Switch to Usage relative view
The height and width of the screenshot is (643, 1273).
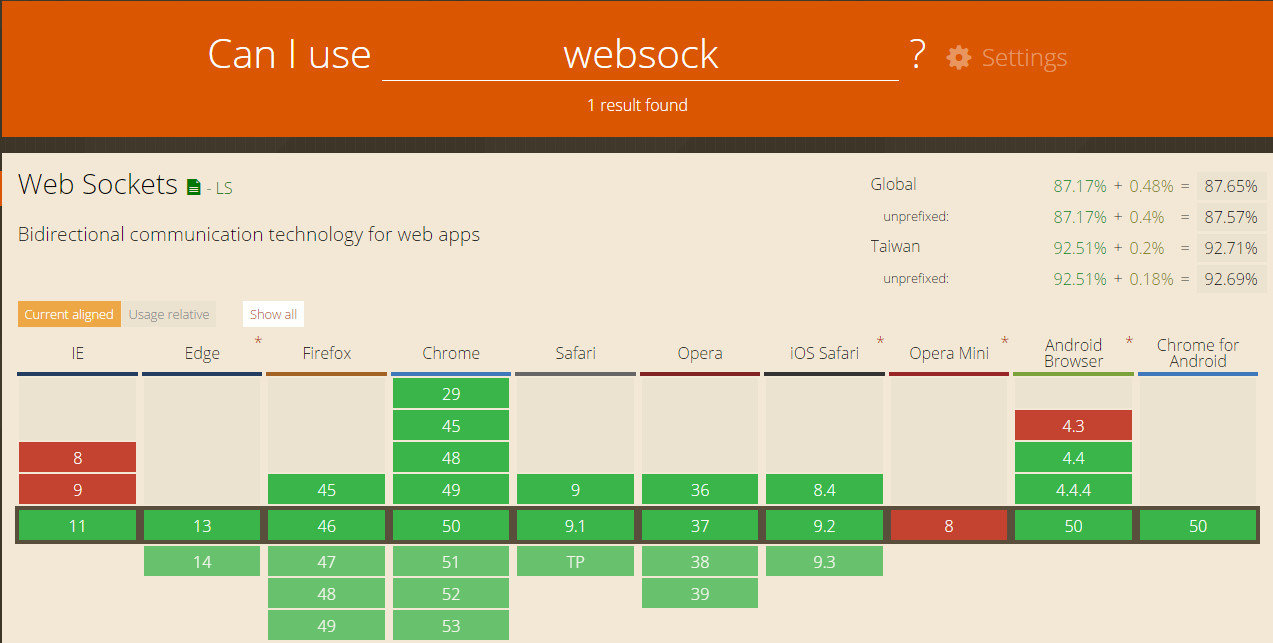click(x=169, y=314)
